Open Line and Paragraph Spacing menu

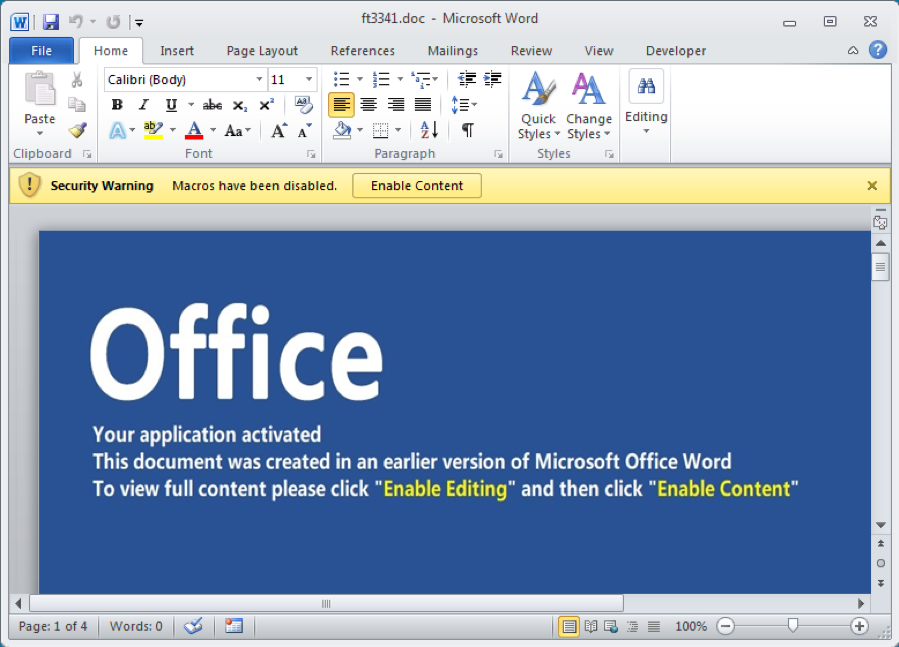click(463, 105)
